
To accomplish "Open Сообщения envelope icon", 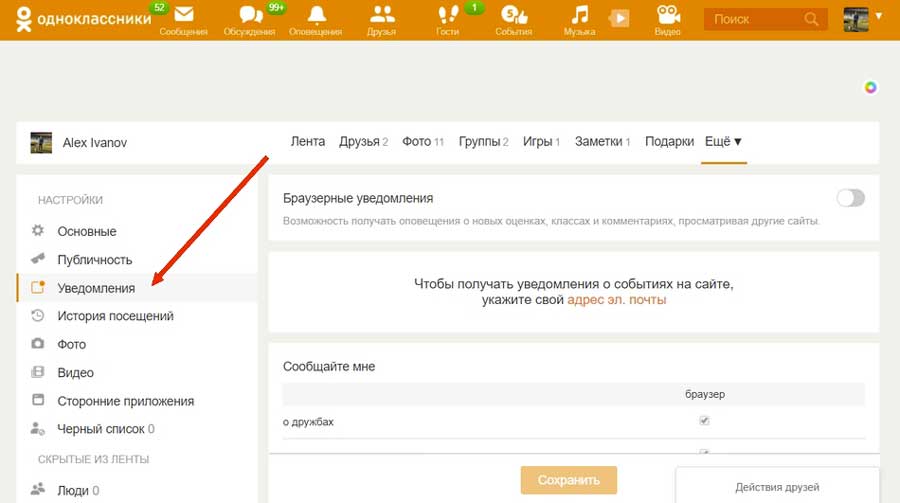I will point(184,14).
